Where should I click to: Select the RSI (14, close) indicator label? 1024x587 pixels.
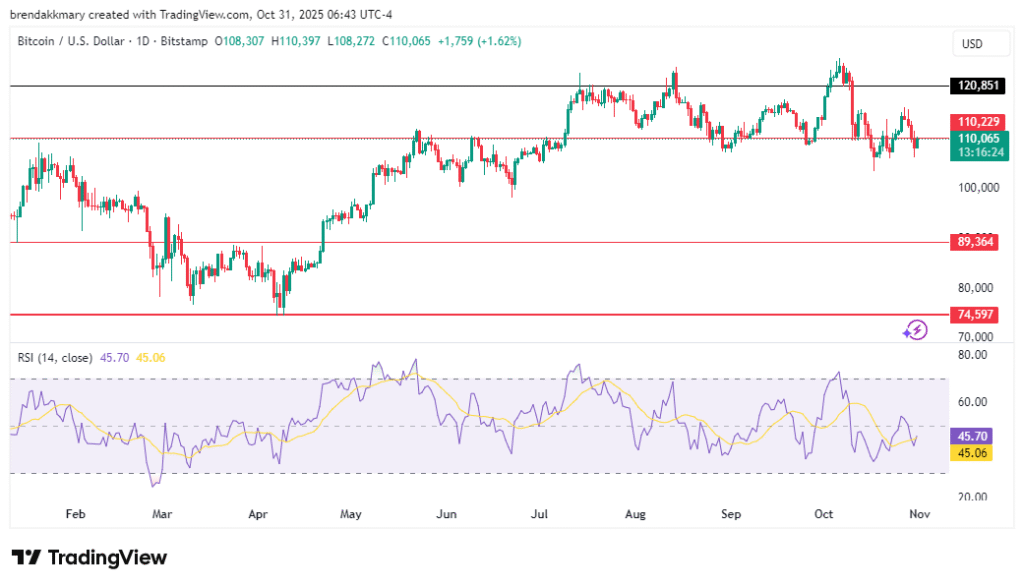(x=56, y=357)
